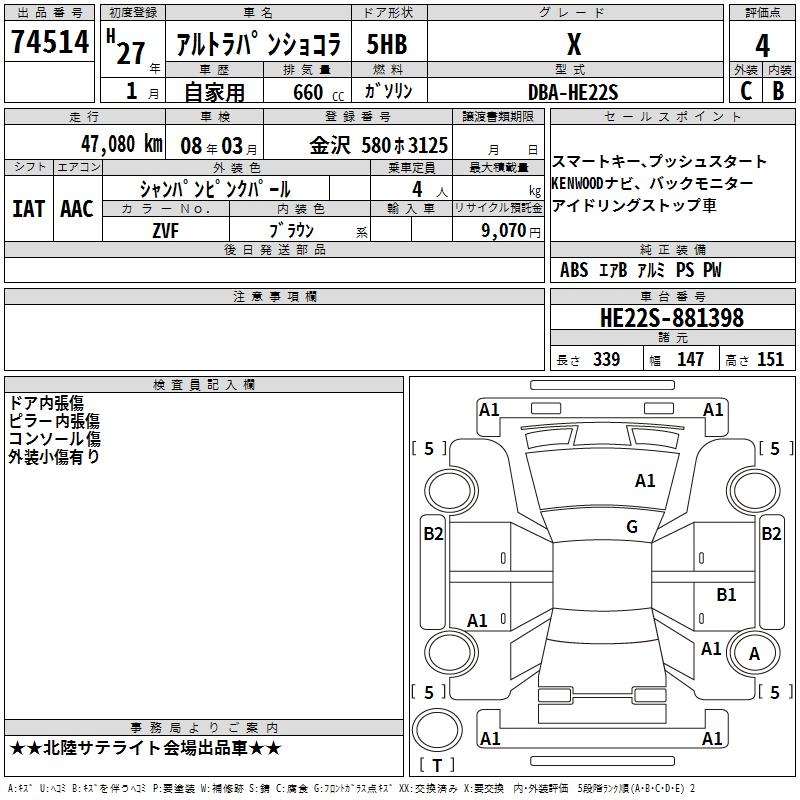Viewport: 800px width, 800px height.
Task: Click the スマートキー、プッシュスタート sales point line
Action: [x=659, y=161]
